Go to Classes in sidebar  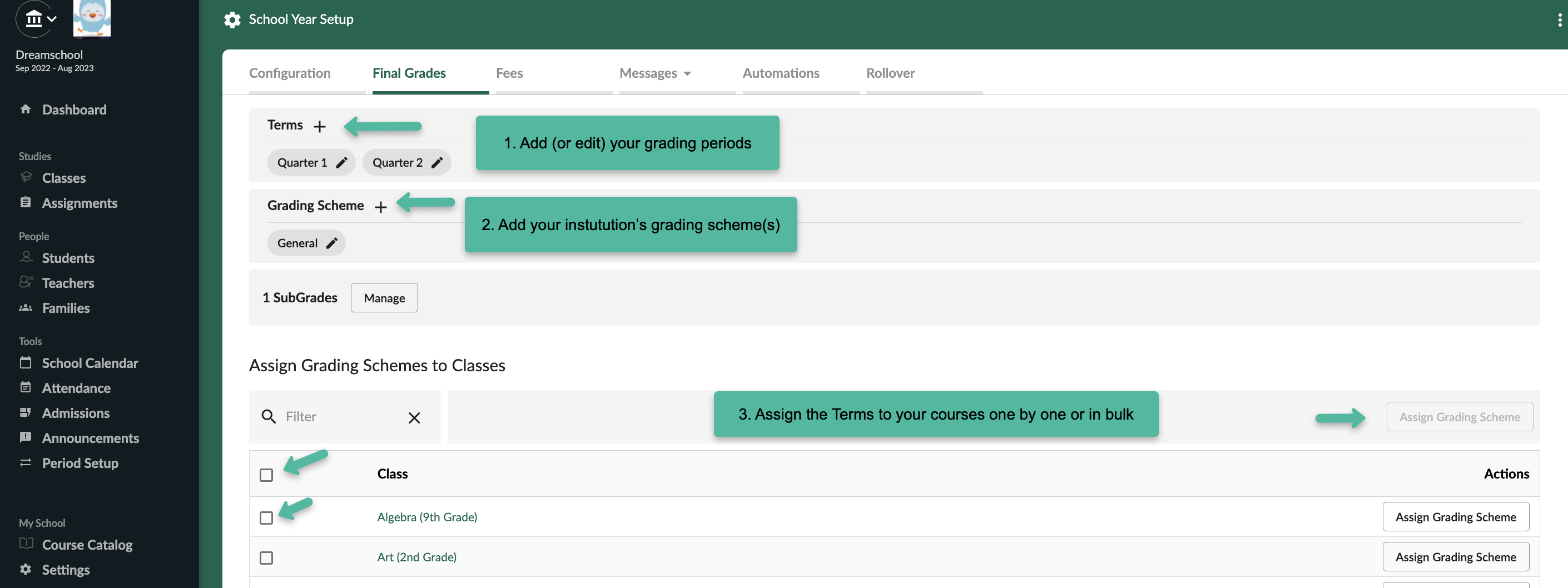(64, 178)
